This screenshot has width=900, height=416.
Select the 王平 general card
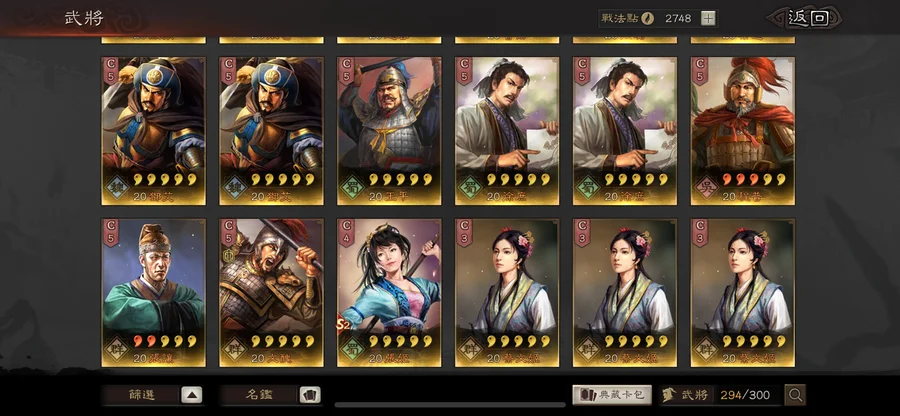click(389, 131)
